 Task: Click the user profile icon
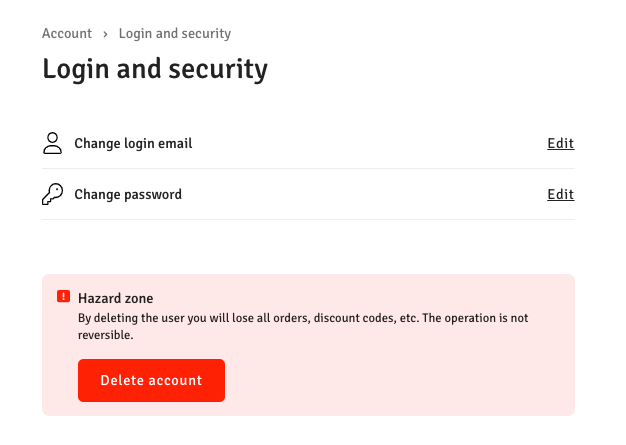[52, 143]
